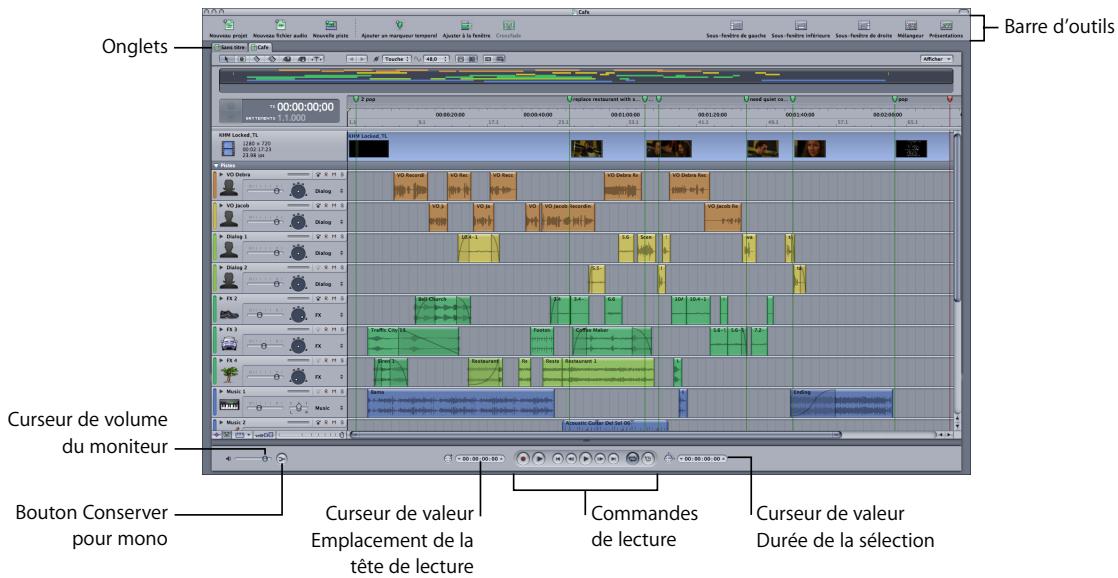This screenshot has width=1118, height=578.
Task: Select the Ending clip on Music 1
Action: (x=841, y=403)
